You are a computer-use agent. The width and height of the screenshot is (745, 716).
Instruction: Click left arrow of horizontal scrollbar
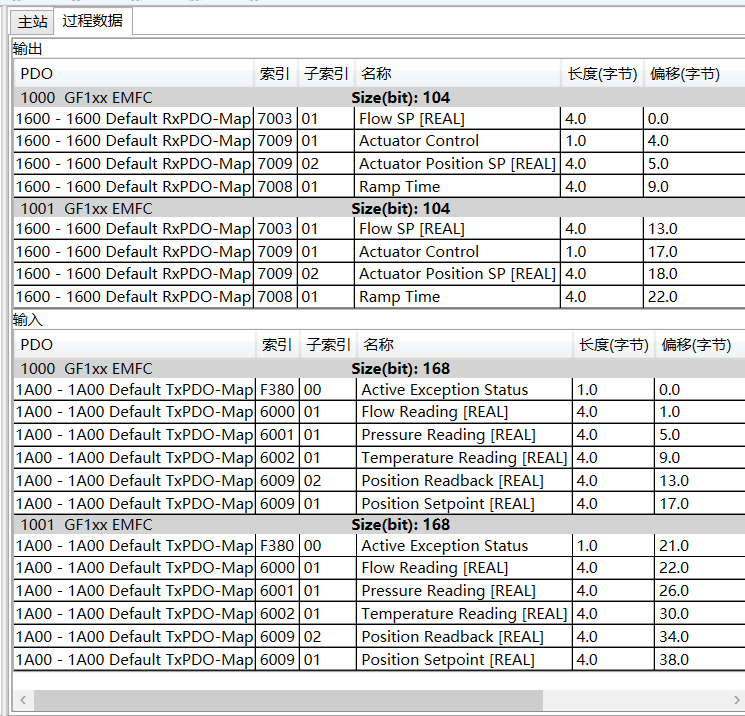coord(23,699)
